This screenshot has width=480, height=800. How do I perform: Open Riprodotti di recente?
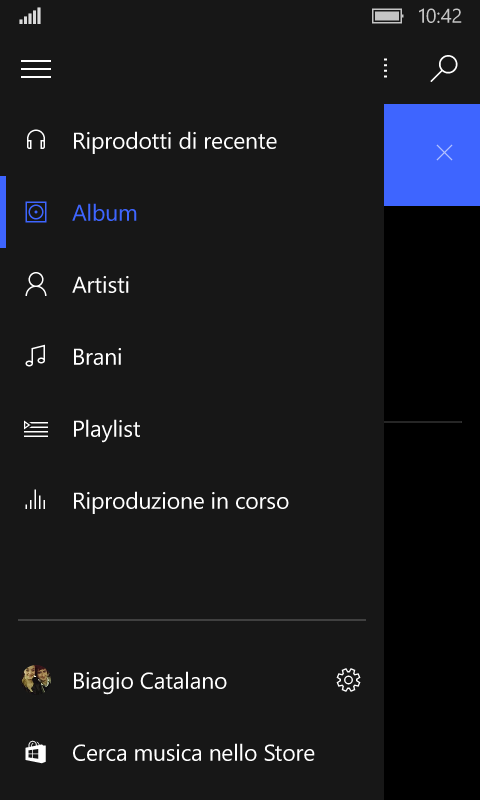pyautogui.click(x=174, y=141)
